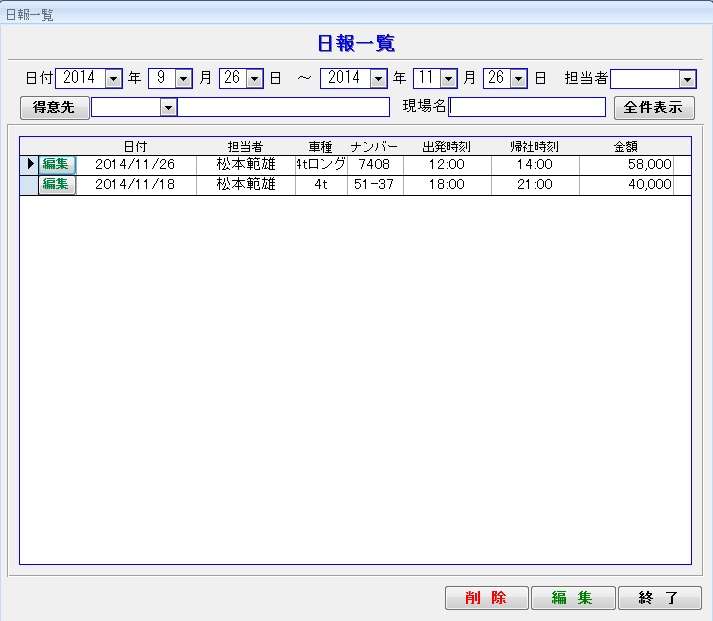Open the 得意先 code dropdown

coord(168,107)
